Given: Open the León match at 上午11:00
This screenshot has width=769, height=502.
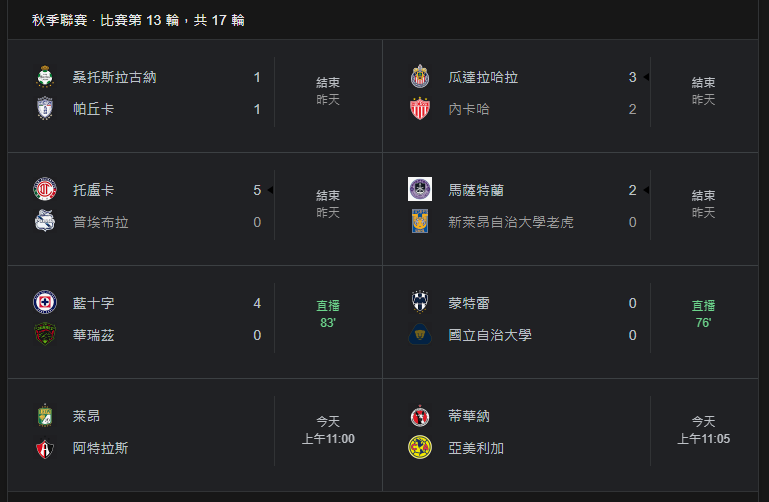Looking at the screenshot, I should pyautogui.click(x=195, y=435).
